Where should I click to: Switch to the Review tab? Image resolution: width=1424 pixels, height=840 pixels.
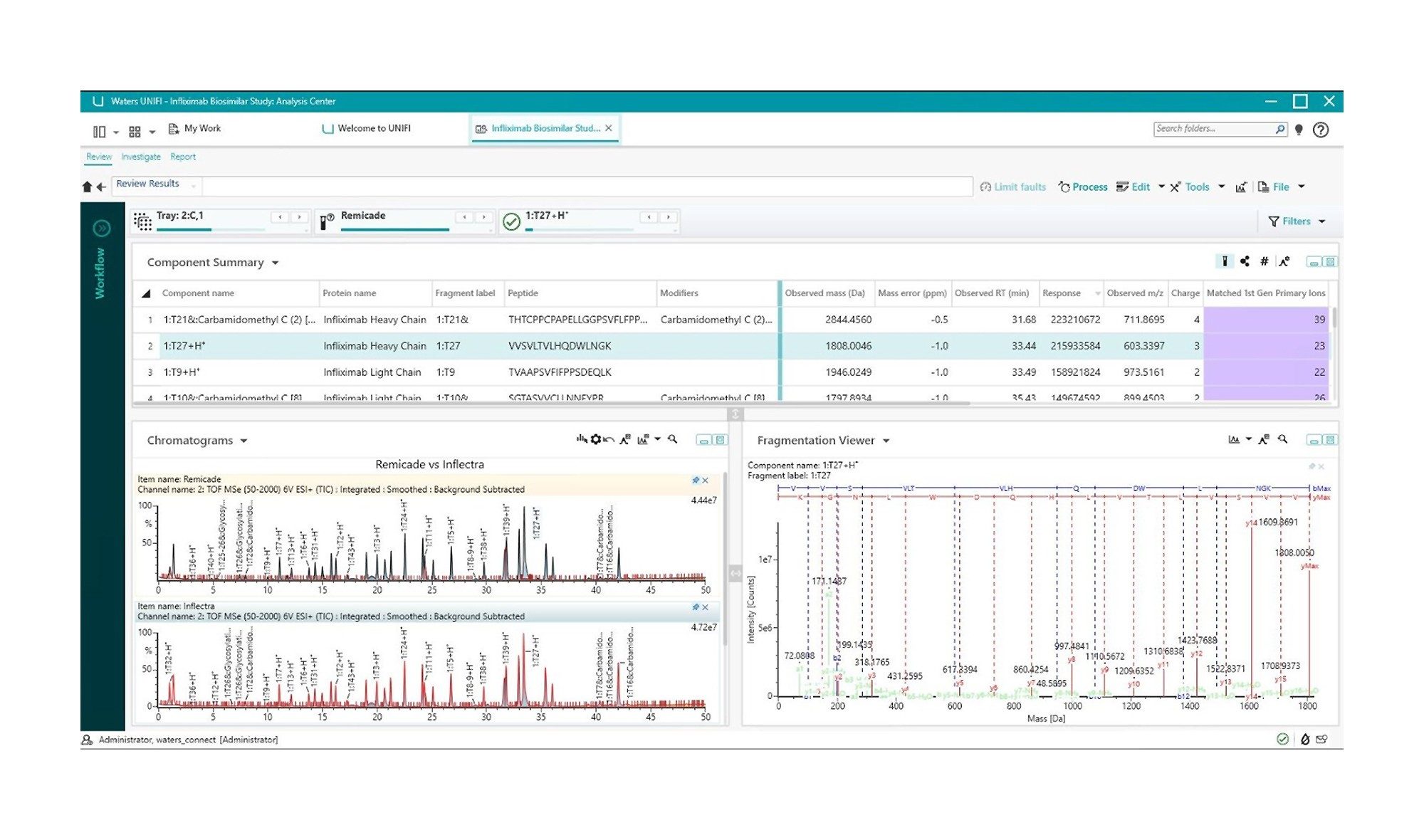coord(99,157)
